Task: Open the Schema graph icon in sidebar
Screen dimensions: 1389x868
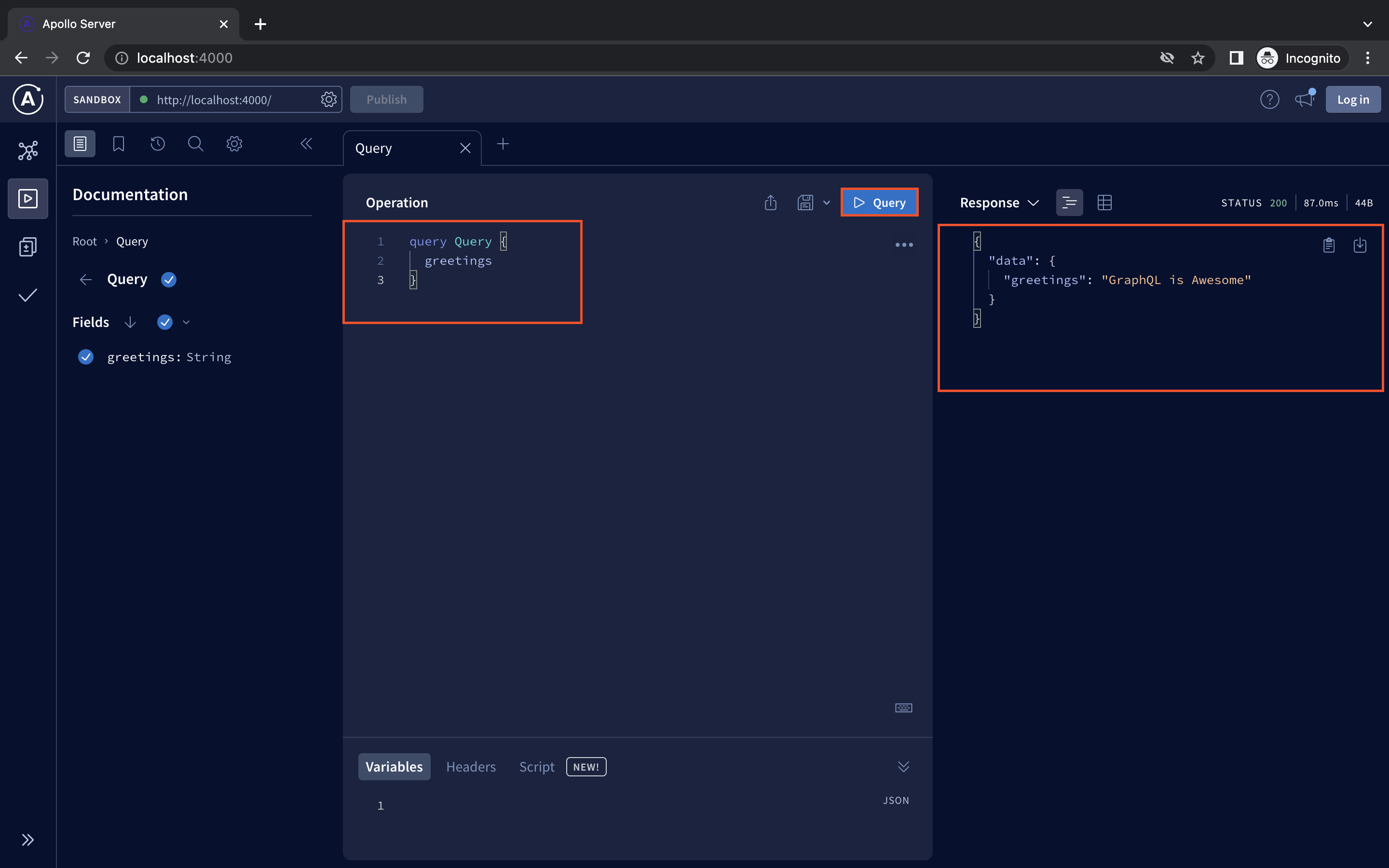Action: 27,150
